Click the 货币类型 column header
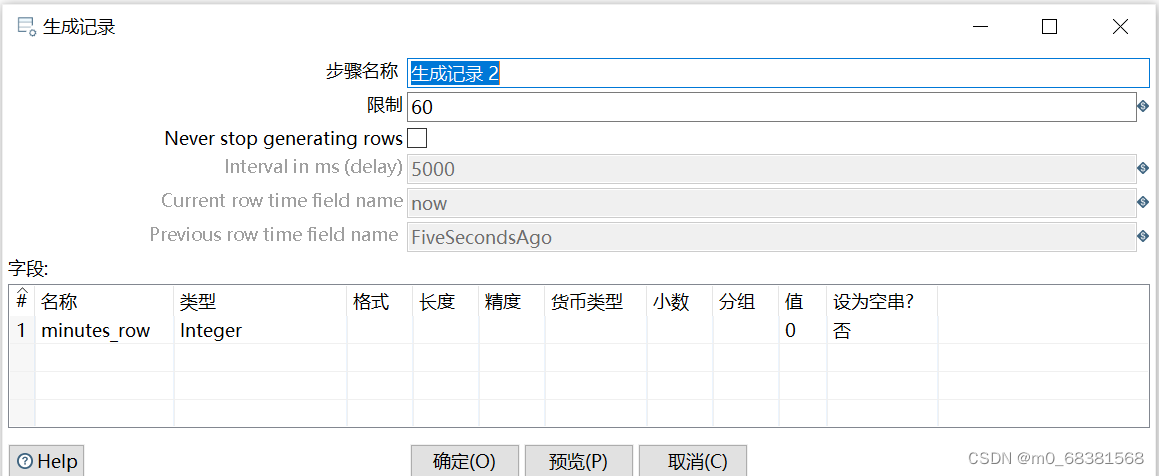Viewport: 1159px width, 476px height. click(x=596, y=302)
